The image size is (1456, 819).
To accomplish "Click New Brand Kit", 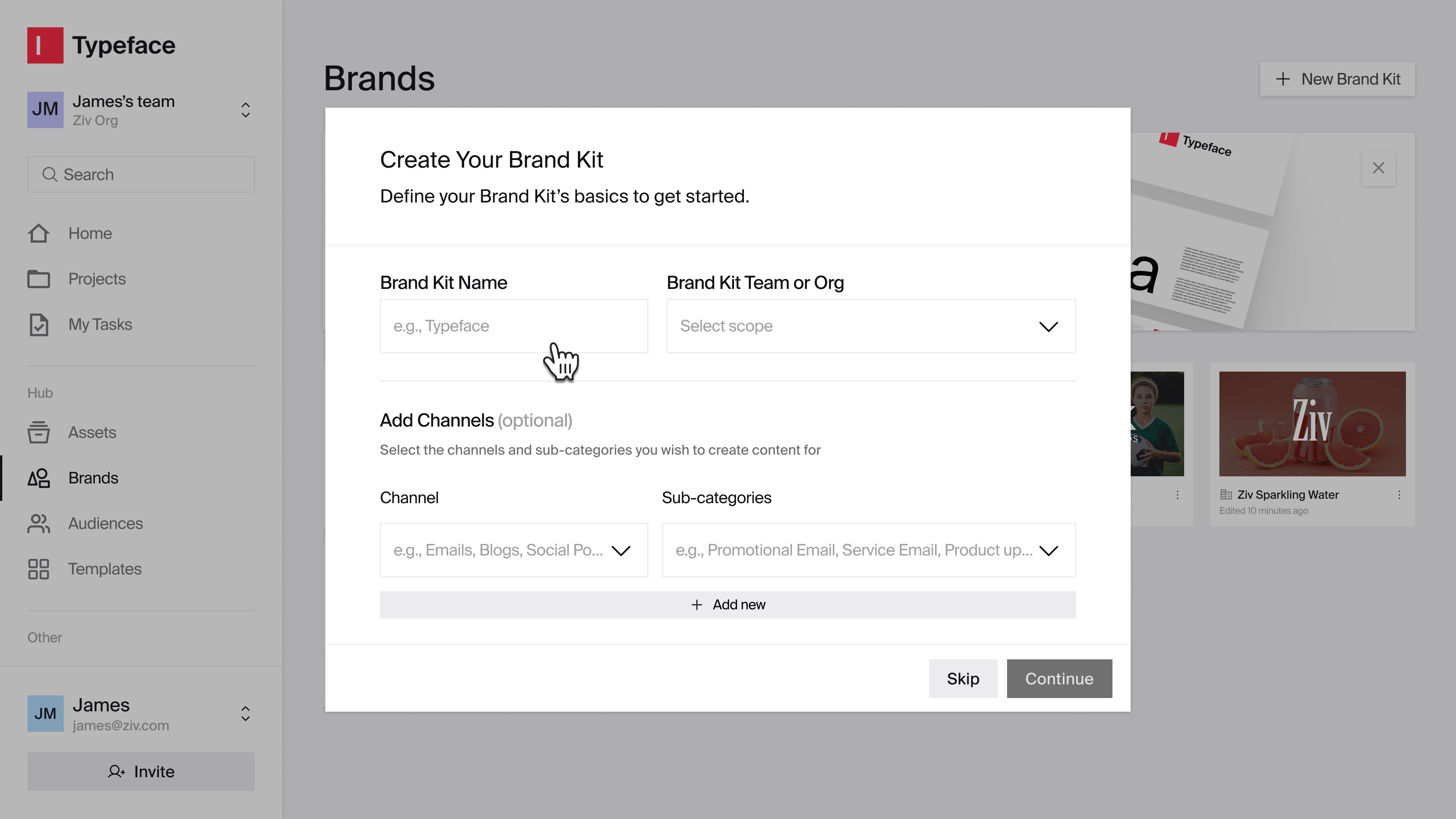I will pyautogui.click(x=1337, y=78).
